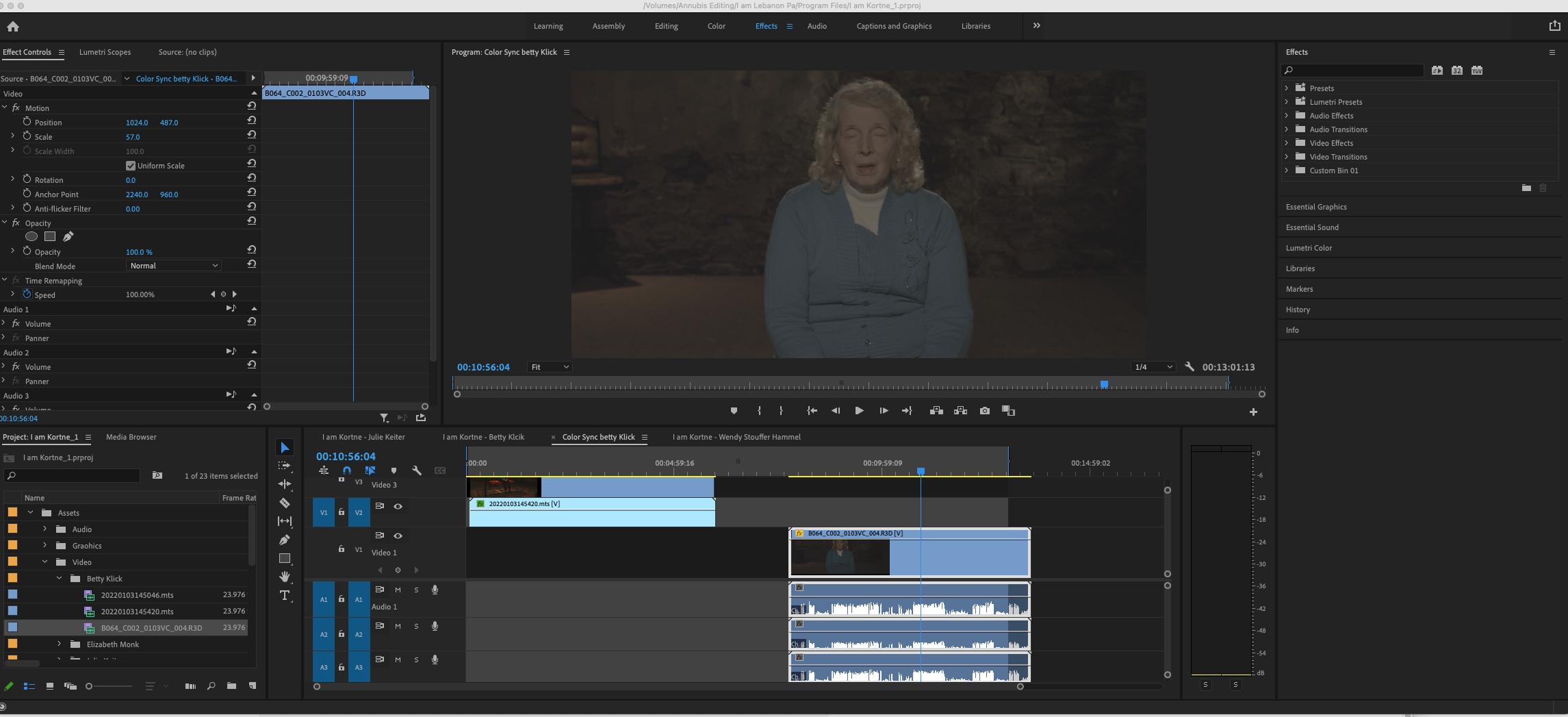Select the Razor tool
Viewport: 1568px width, 717px height.
[x=285, y=503]
